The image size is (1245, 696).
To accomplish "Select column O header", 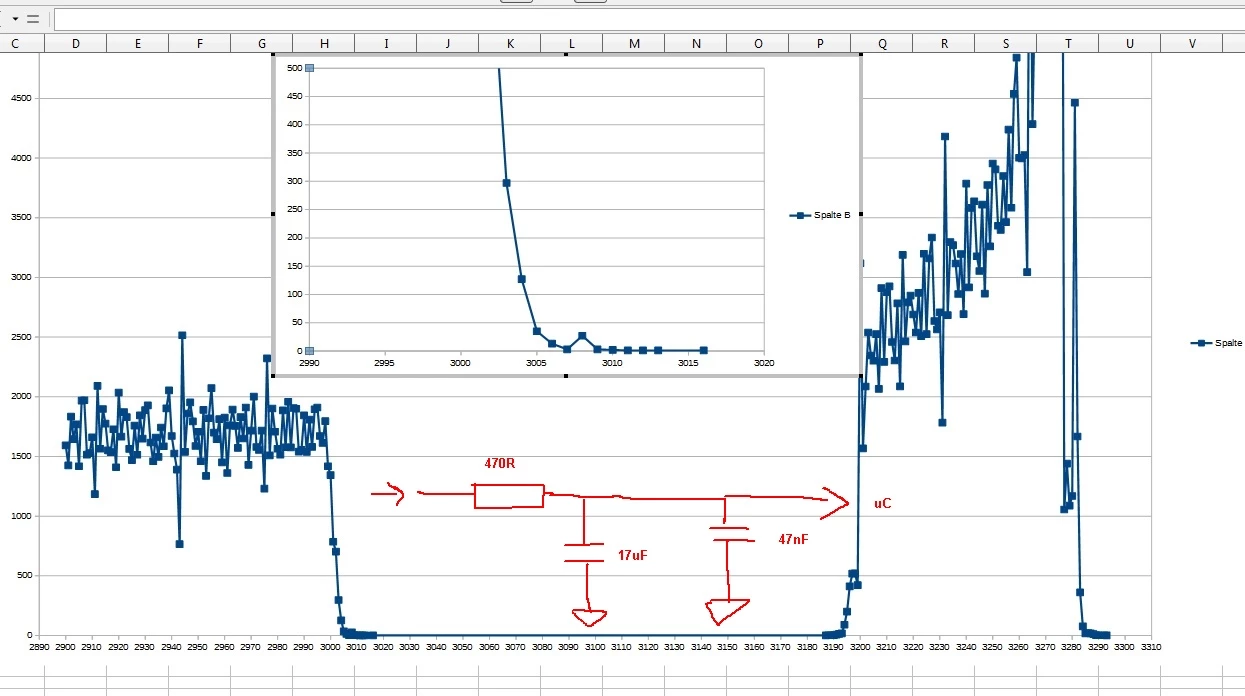I will point(757,43).
